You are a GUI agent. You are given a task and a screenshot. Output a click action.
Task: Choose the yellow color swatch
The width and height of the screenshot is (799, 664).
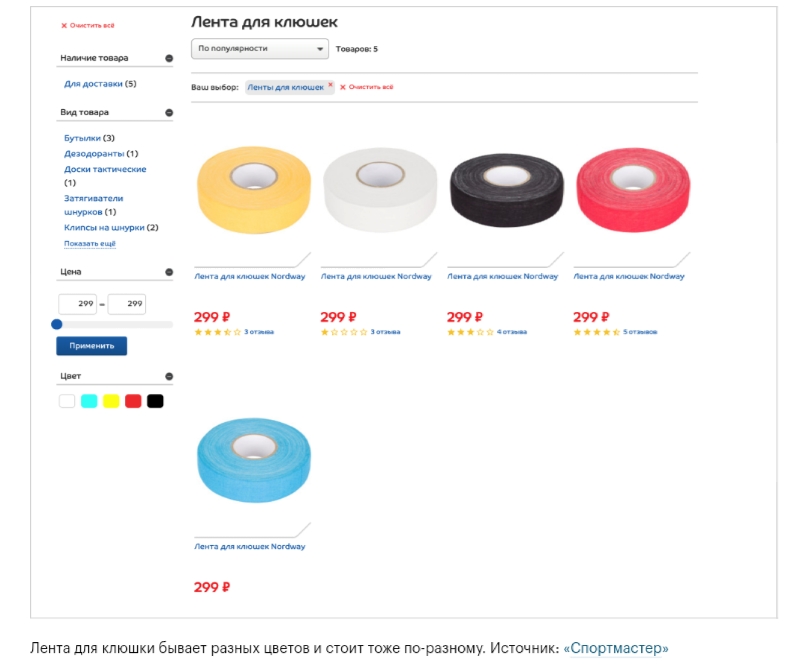[111, 401]
